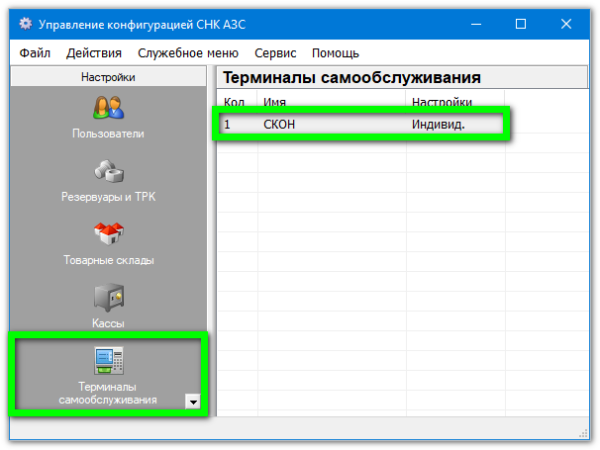Open the Файл menu
This screenshot has width=600, height=450.
point(34,53)
